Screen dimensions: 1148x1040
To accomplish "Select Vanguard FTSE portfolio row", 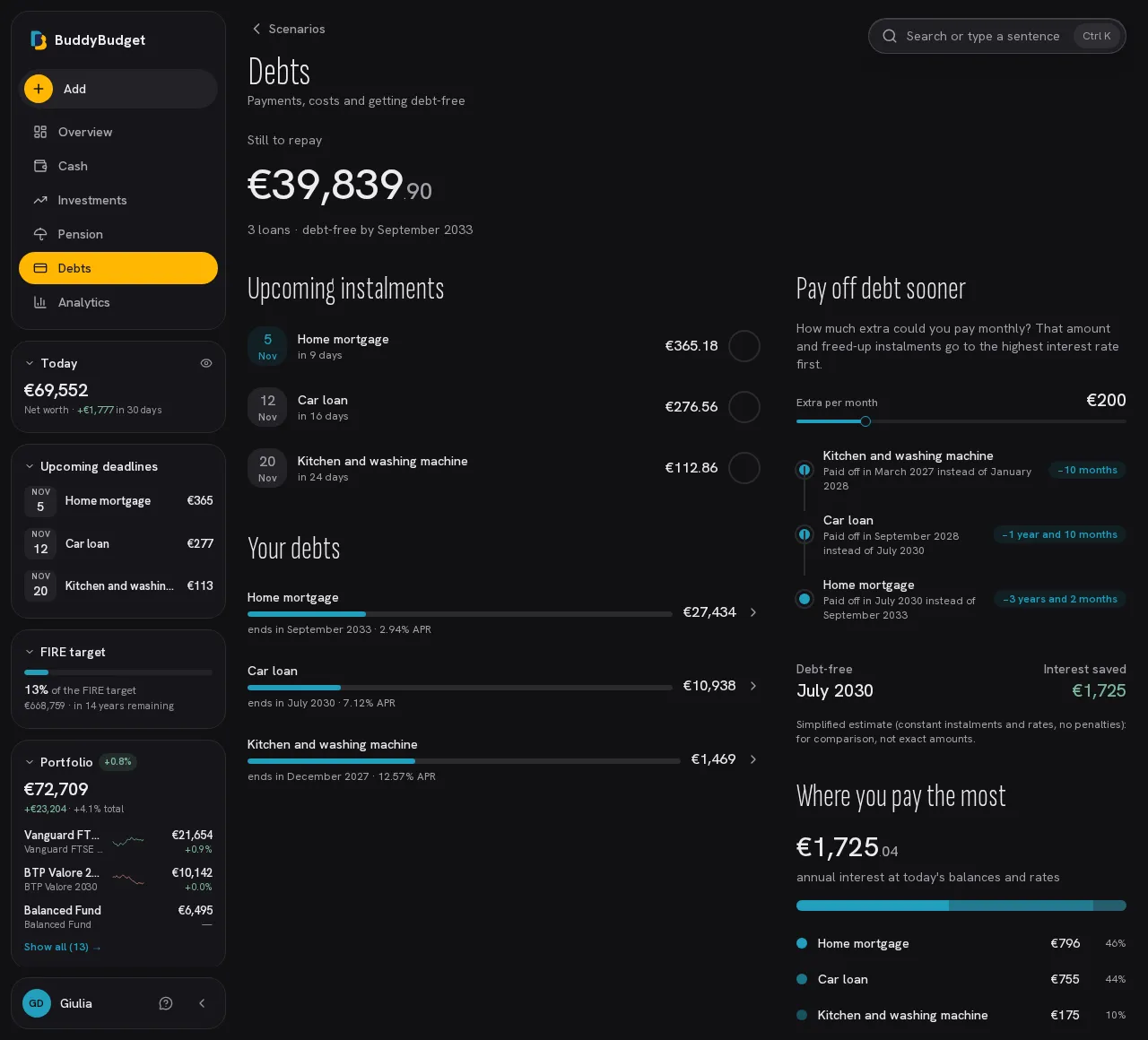I will (x=118, y=841).
